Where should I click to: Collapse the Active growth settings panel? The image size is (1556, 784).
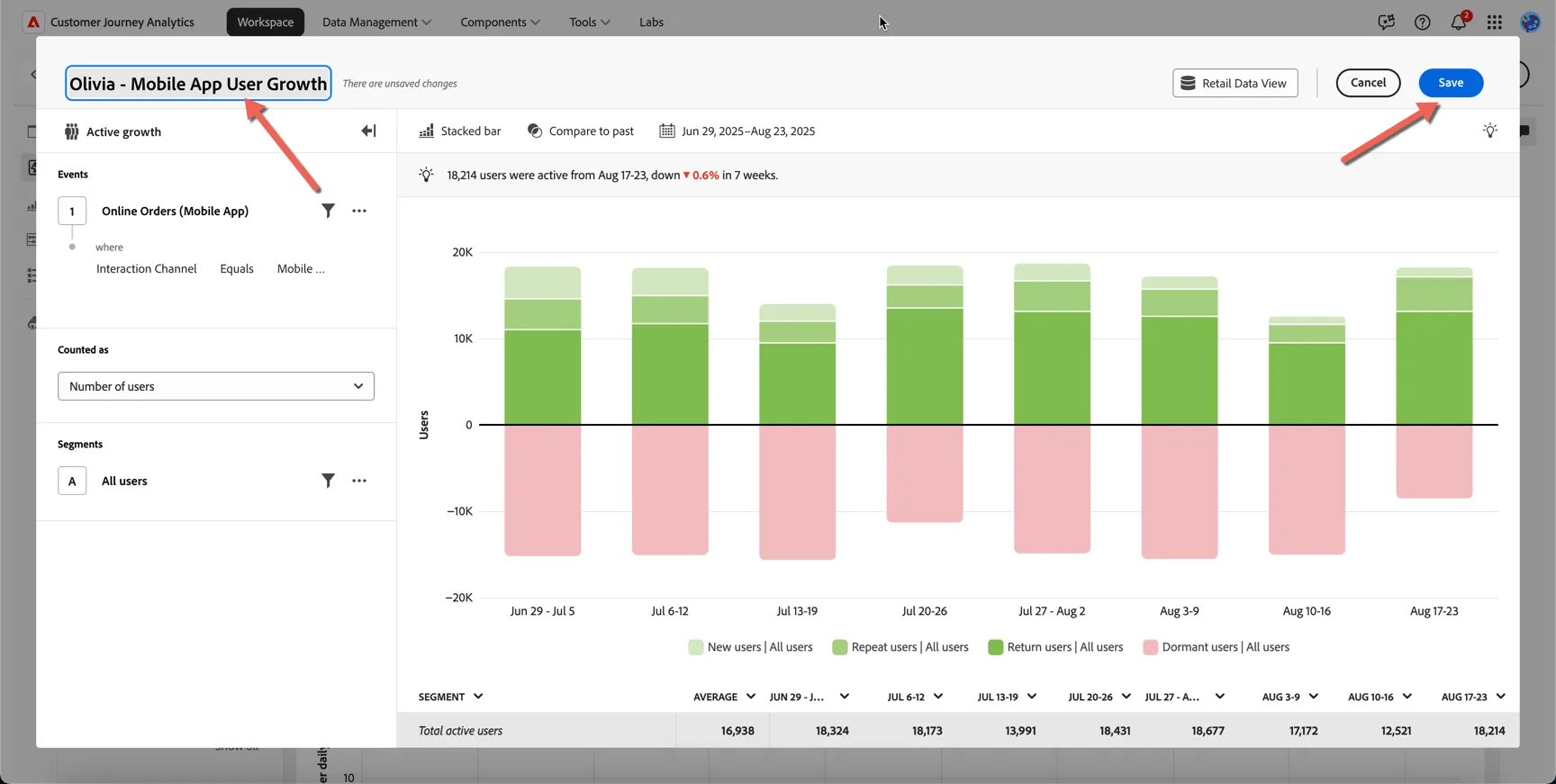[x=368, y=131]
